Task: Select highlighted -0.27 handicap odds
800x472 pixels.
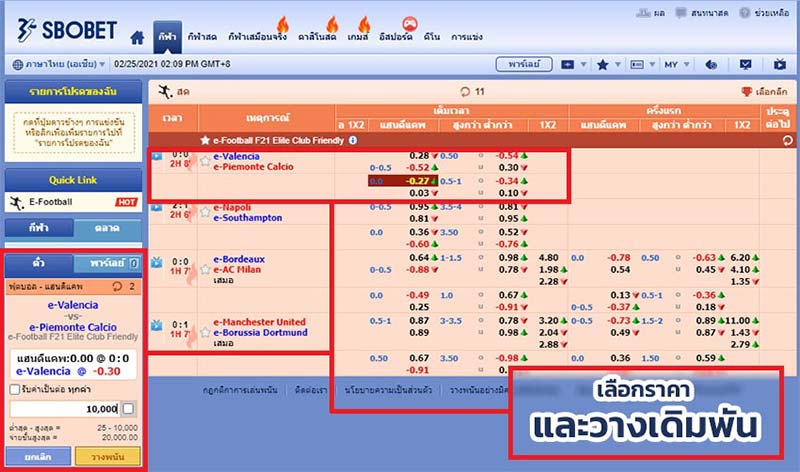Action: pyautogui.click(x=417, y=181)
